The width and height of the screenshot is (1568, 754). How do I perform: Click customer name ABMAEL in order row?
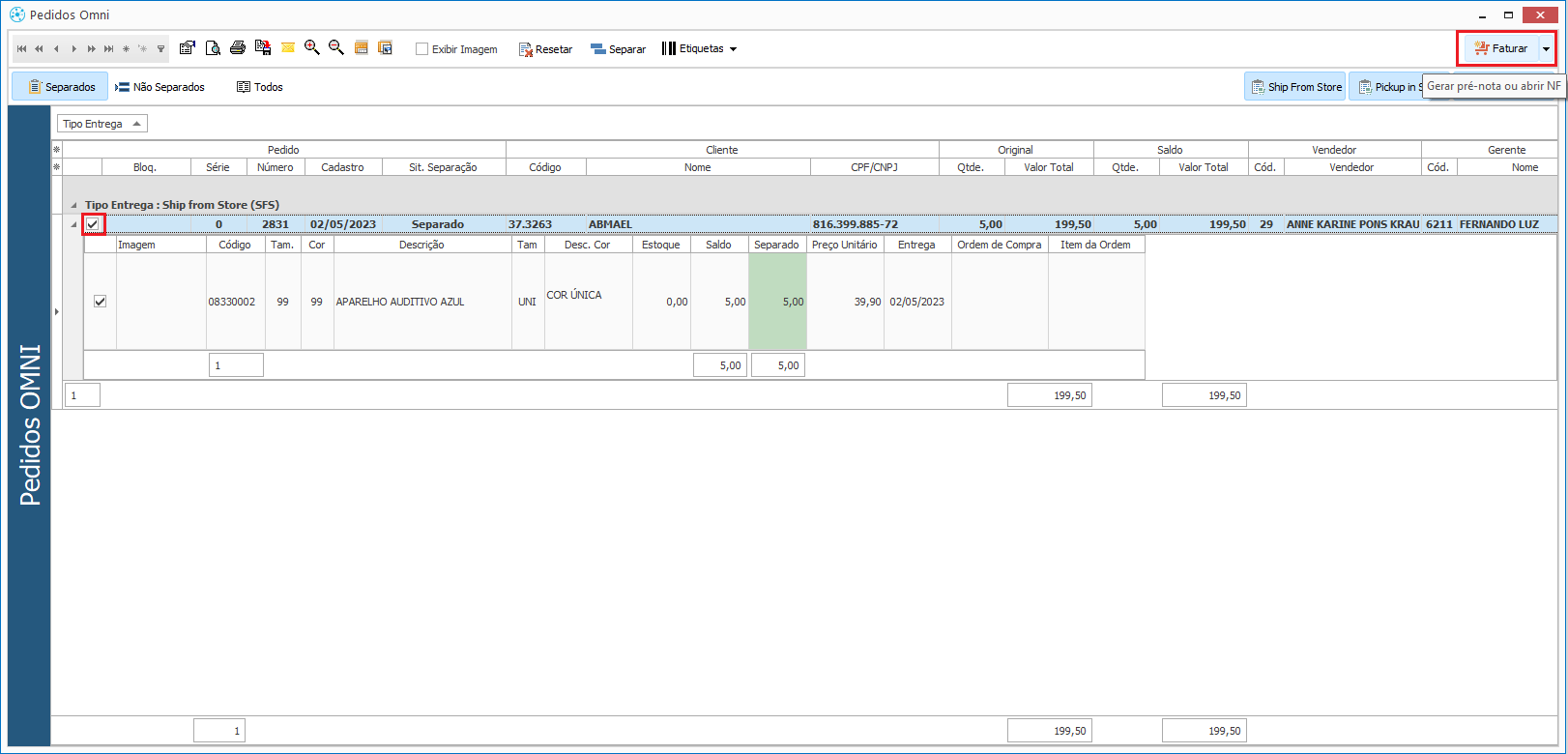tap(698, 224)
